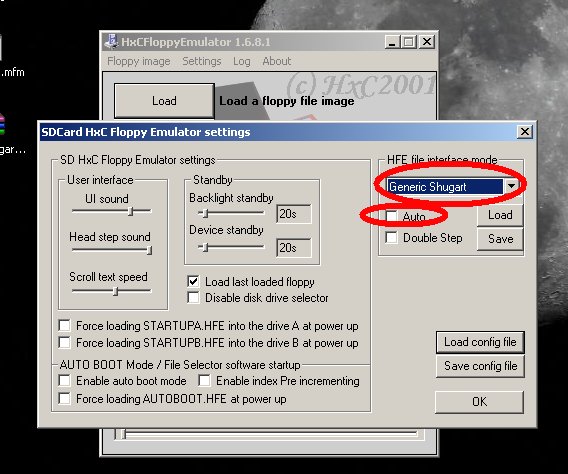Click the Backlight standby 20s value field
Viewport: 568px width, 474px height.
293,214
